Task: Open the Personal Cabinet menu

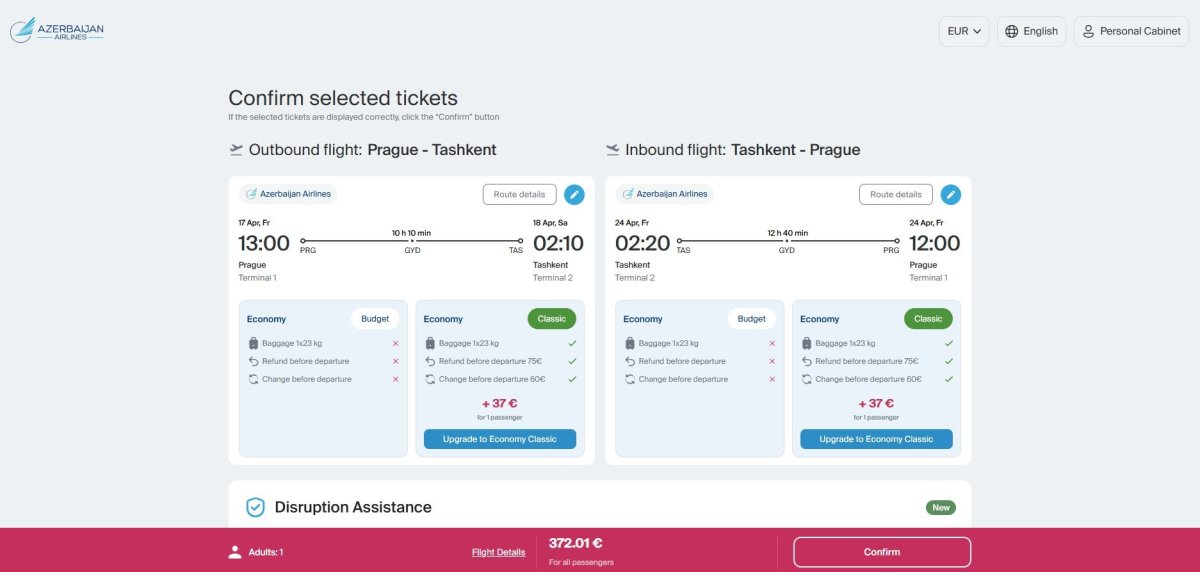Action: pos(1132,31)
